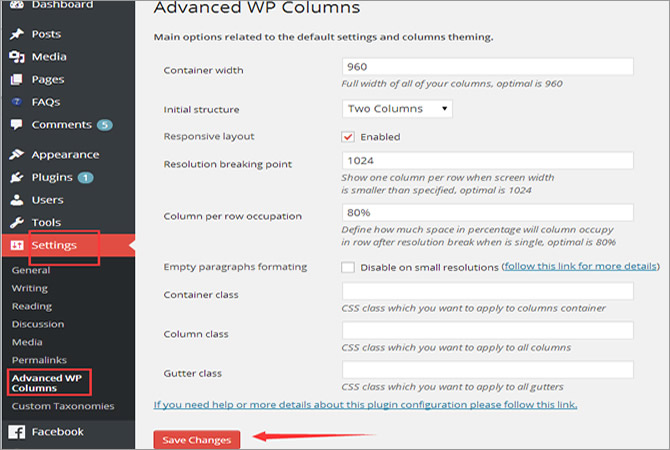Open the Tools menu
This screenshot has width=670, height=450.
(x=46, y=223)
